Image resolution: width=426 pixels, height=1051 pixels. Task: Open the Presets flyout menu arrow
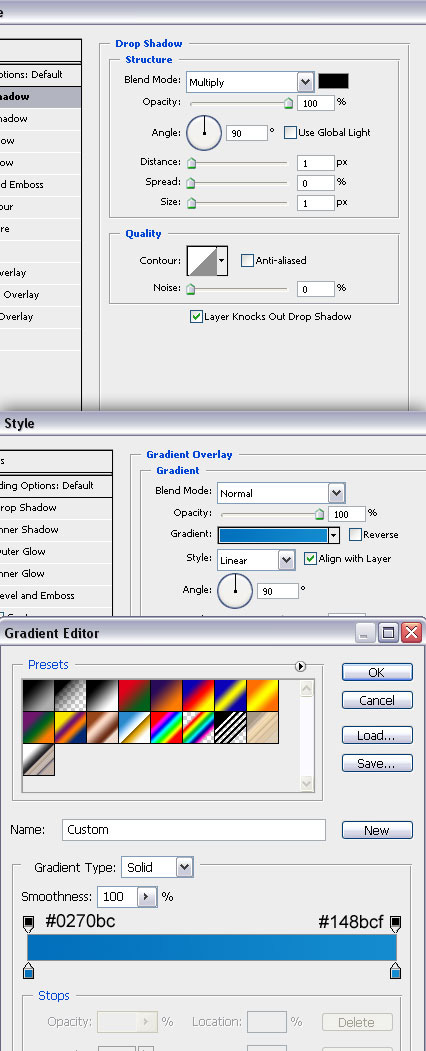pyautogui.click(x=300, y=666)
